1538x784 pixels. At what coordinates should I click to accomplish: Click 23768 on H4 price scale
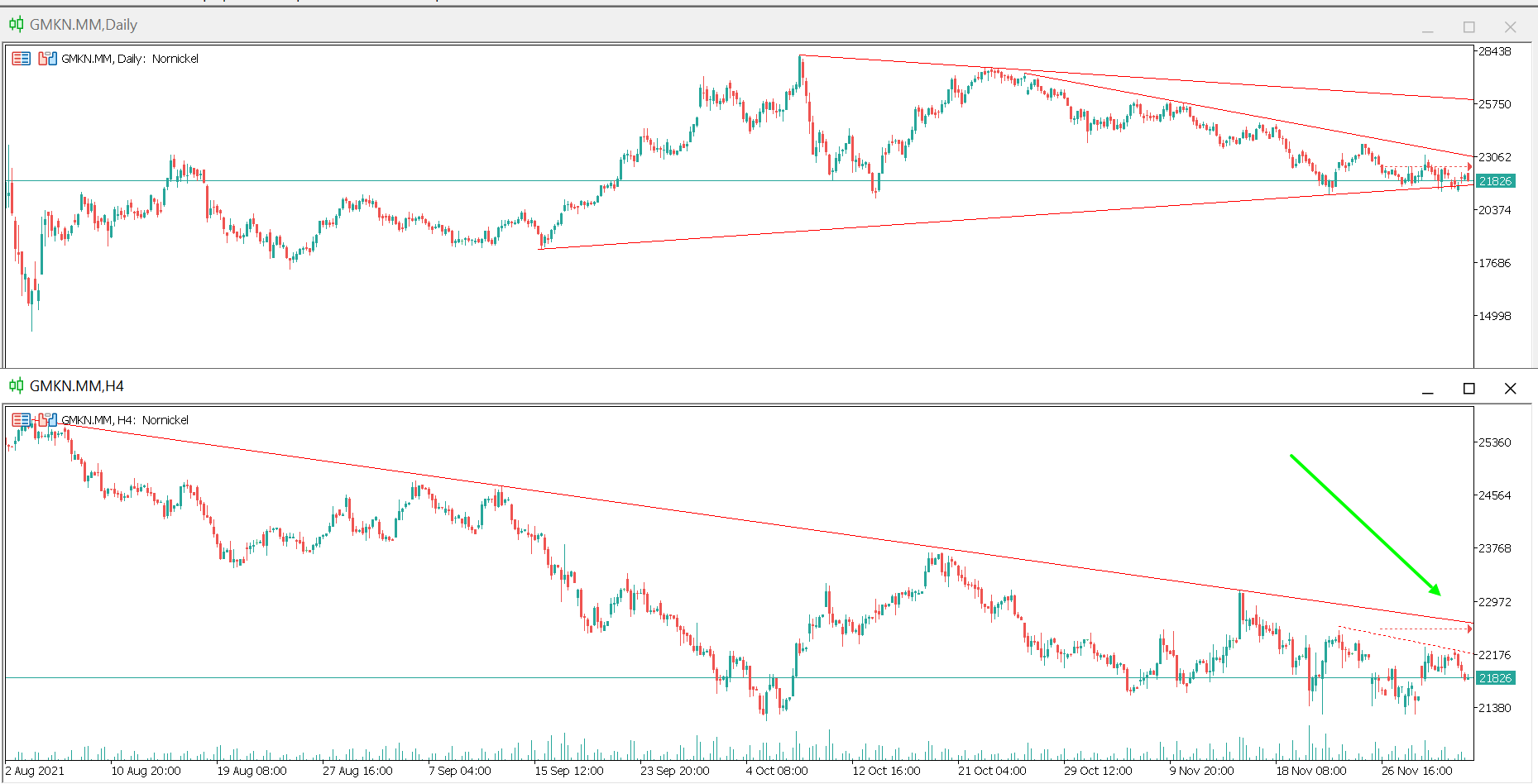click(1495, 548)
